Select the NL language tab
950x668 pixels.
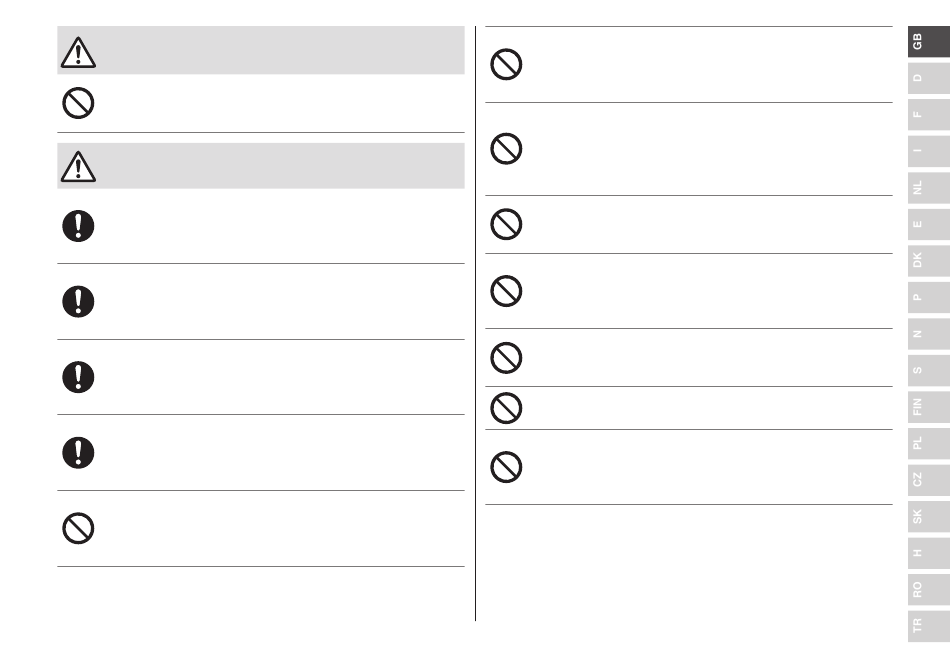tap(929, 188)
